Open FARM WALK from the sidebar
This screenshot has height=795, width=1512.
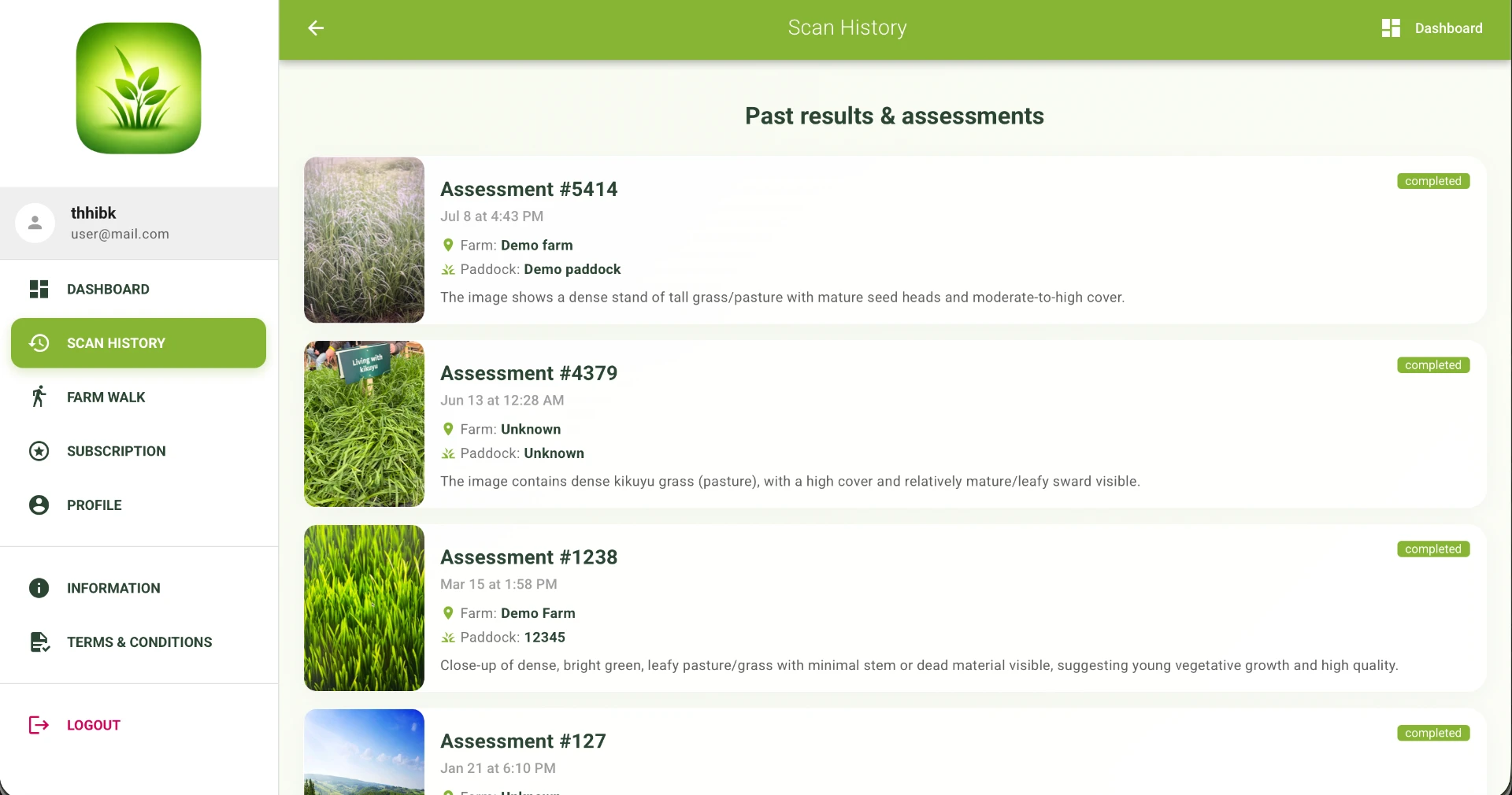pos(139,397)
